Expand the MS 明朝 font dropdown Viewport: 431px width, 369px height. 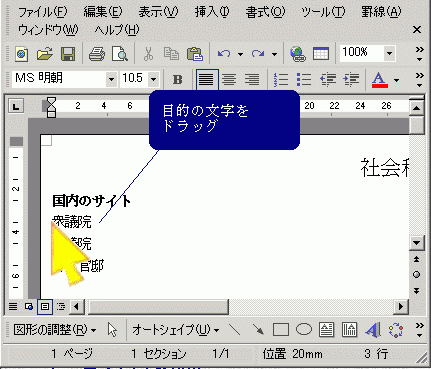pos(111,79)
